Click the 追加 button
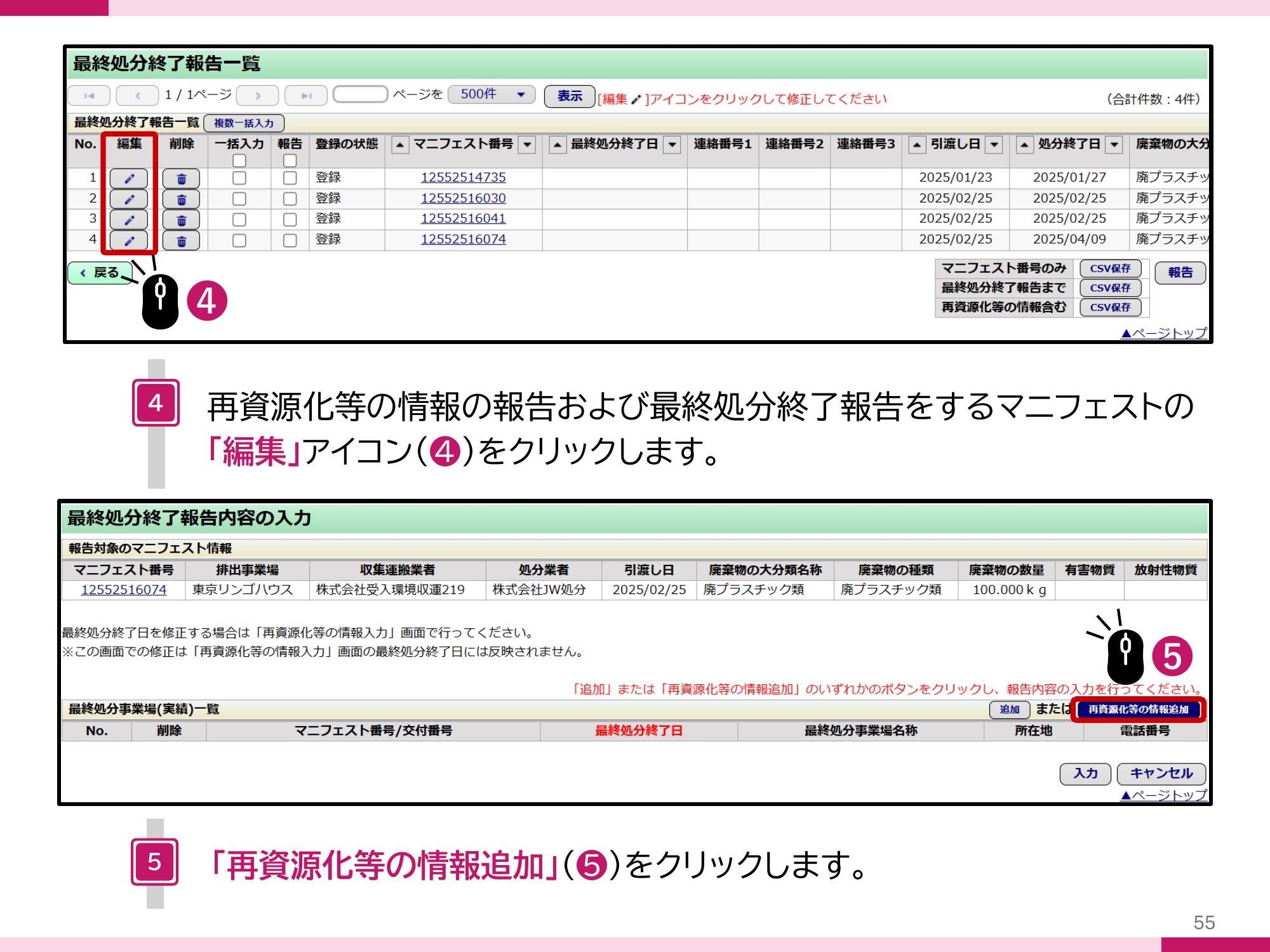The width and height of the screenshot is (1270, 952). coord(1009,710)
